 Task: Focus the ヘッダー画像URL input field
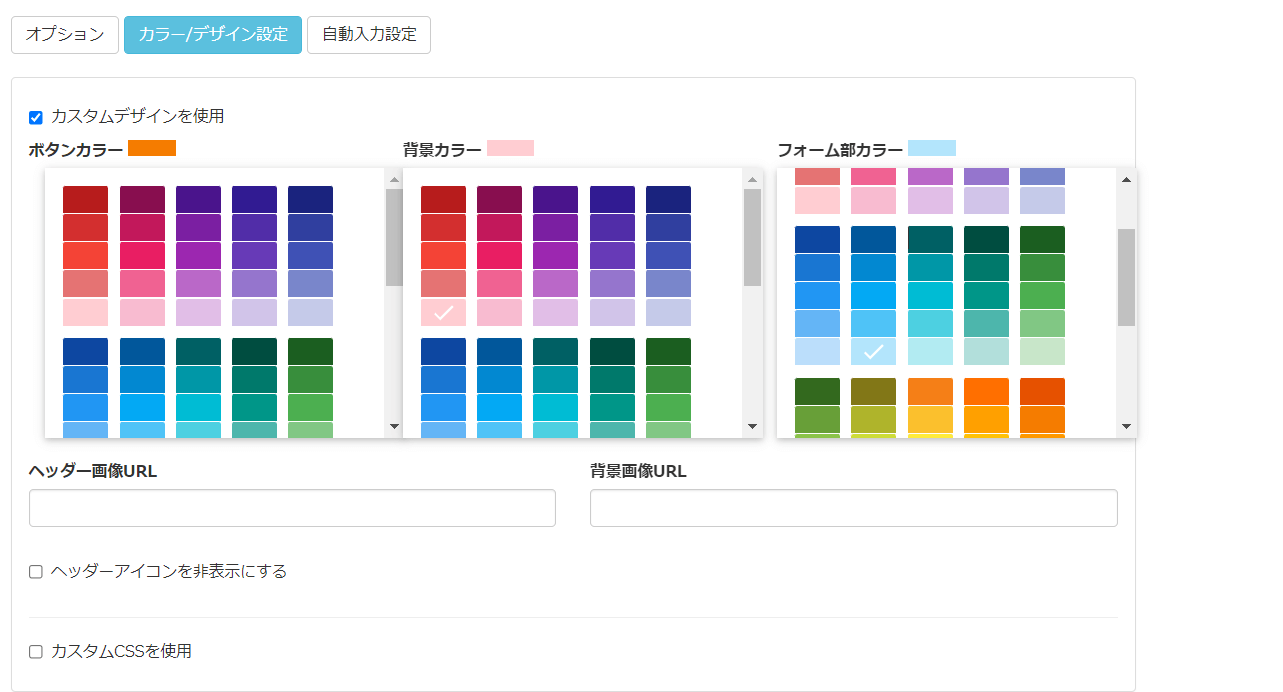(x=292, y=508)
